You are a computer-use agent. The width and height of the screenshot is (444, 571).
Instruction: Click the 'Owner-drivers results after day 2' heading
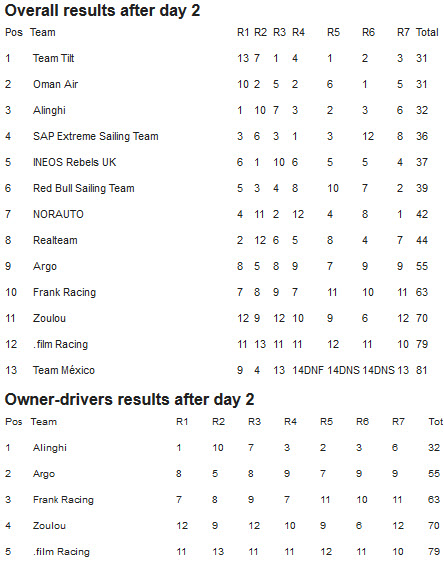(x=129, y=399)
